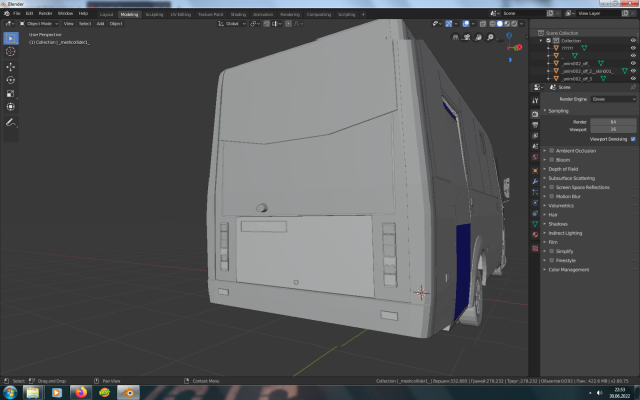Toggle camera view in the viewport
The image size is (640, 400).
tap(467, 37)
